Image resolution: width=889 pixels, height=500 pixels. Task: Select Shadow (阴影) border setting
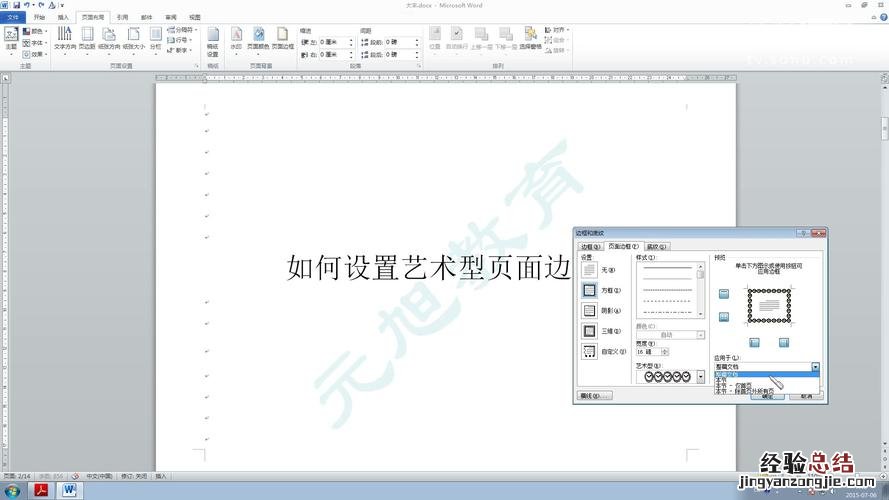(x=602, y=311)
